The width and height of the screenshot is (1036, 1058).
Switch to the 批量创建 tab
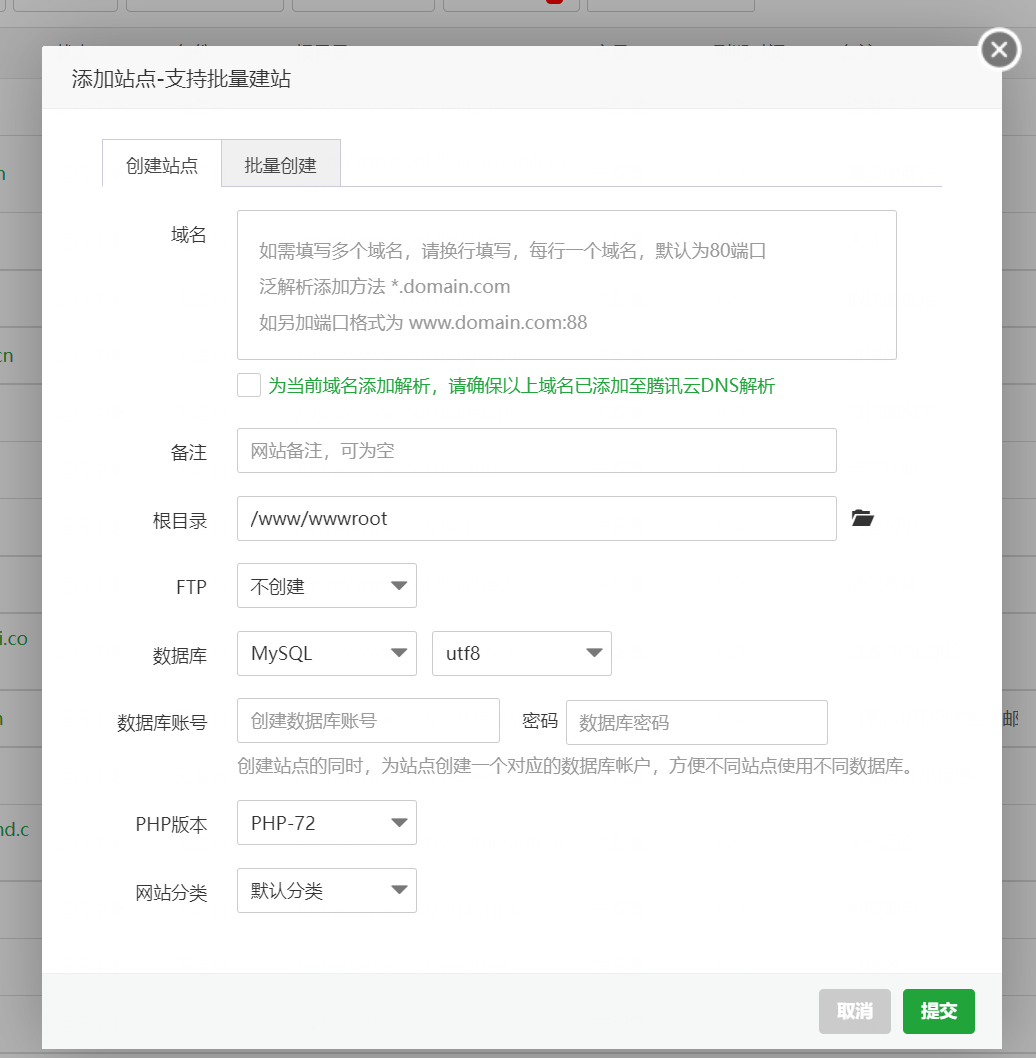coord(281,165)
